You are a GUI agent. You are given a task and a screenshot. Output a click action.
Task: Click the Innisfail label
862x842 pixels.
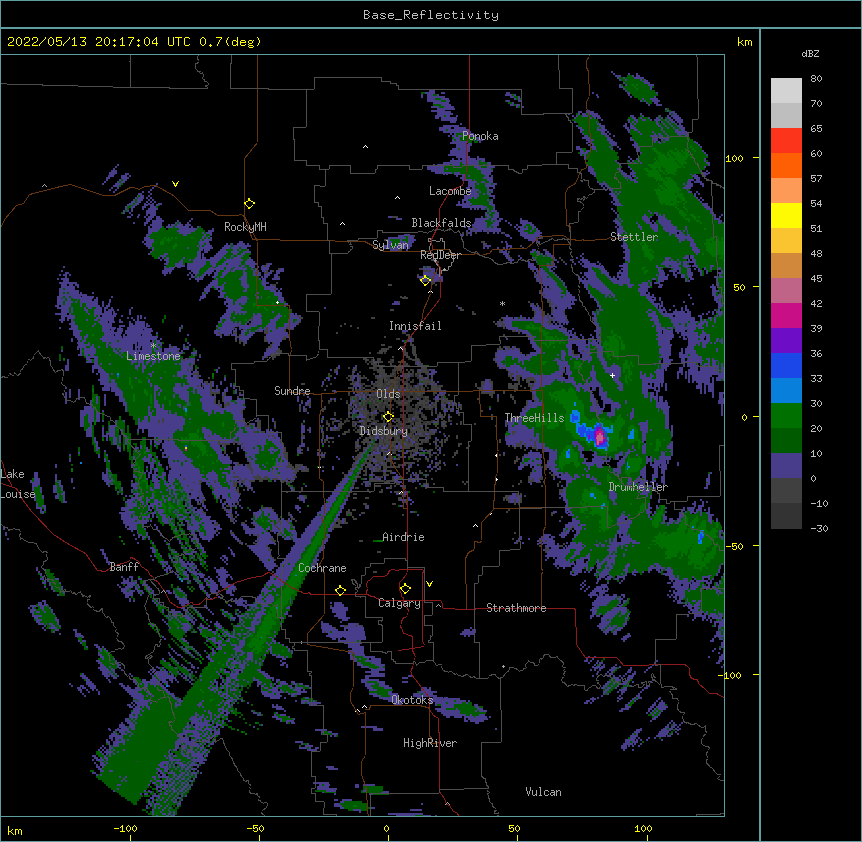[415, 326]
